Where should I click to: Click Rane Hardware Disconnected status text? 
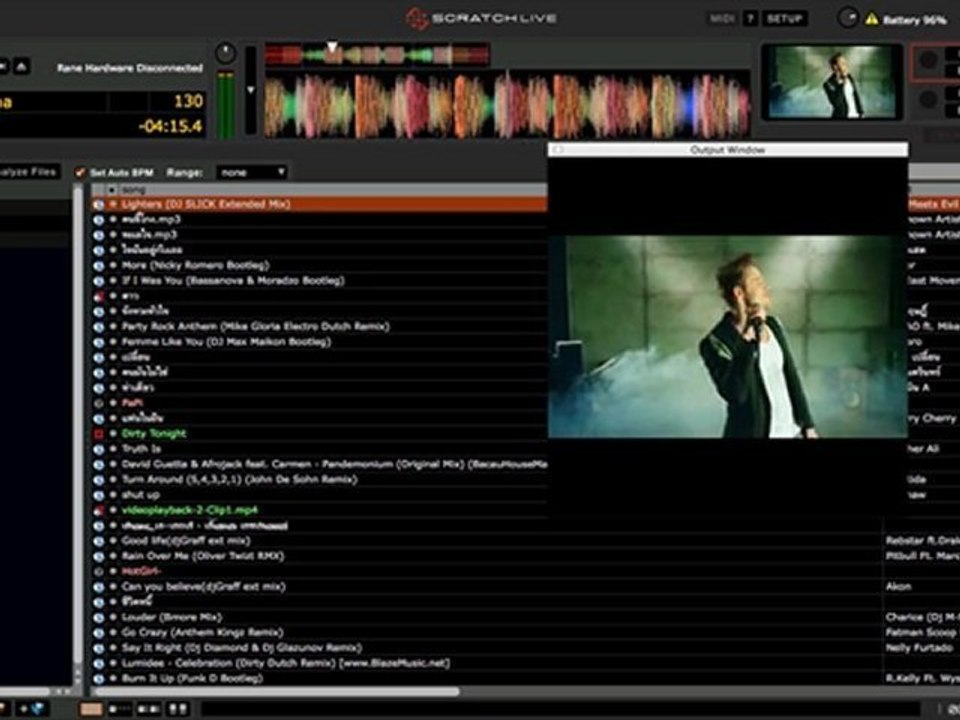(130, 68)
